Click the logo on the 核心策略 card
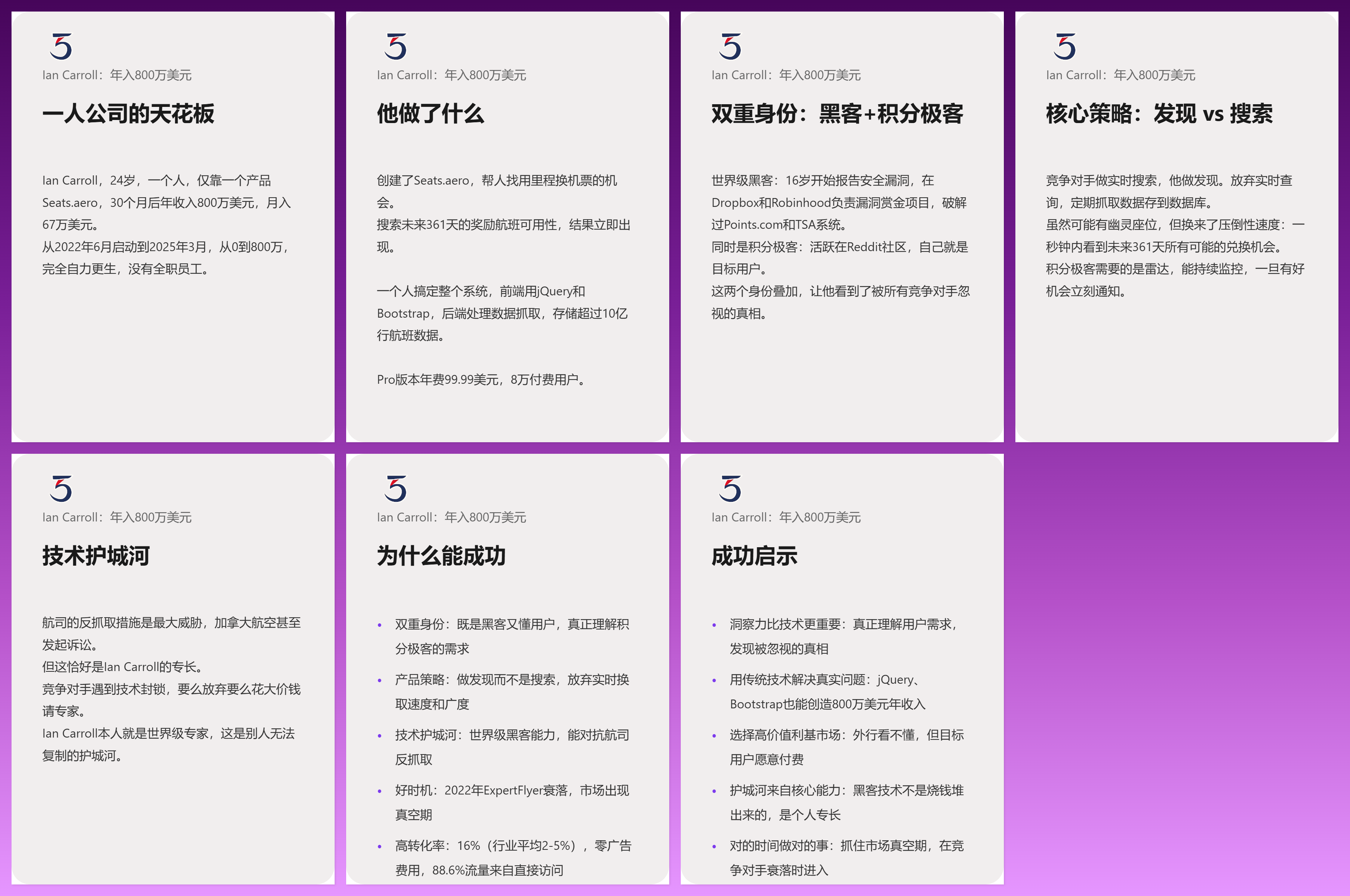Screen dimensions: 1350x896 coord(1064,46)
